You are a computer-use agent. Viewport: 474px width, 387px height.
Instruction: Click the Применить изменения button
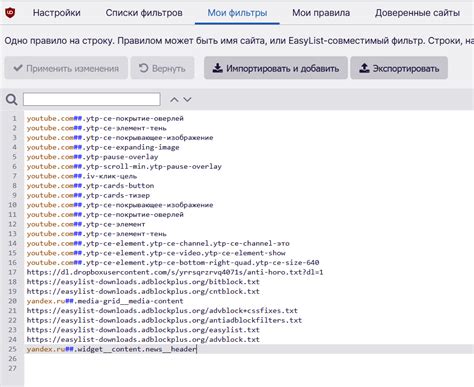[x=66, y=68]
